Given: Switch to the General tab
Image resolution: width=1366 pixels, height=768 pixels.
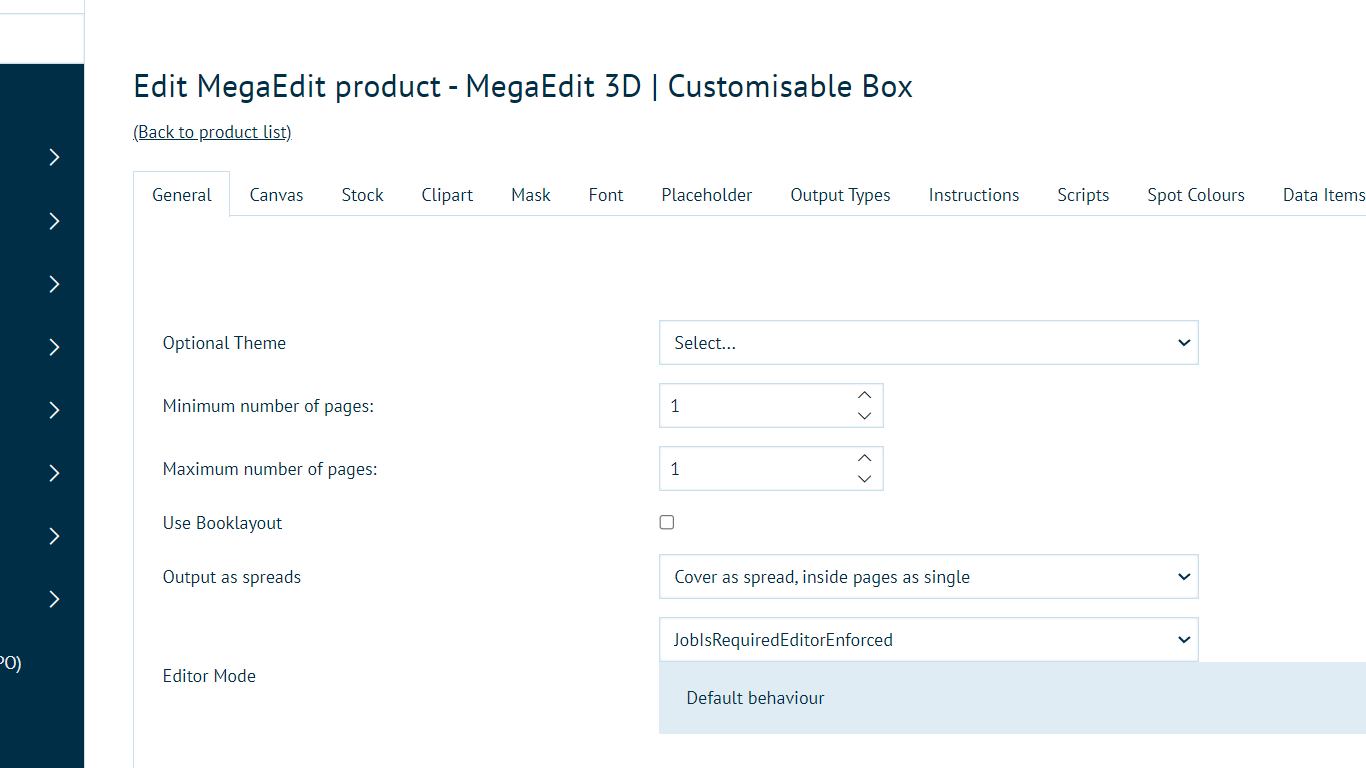Looking at the screenshot, I should coord(182,195).
